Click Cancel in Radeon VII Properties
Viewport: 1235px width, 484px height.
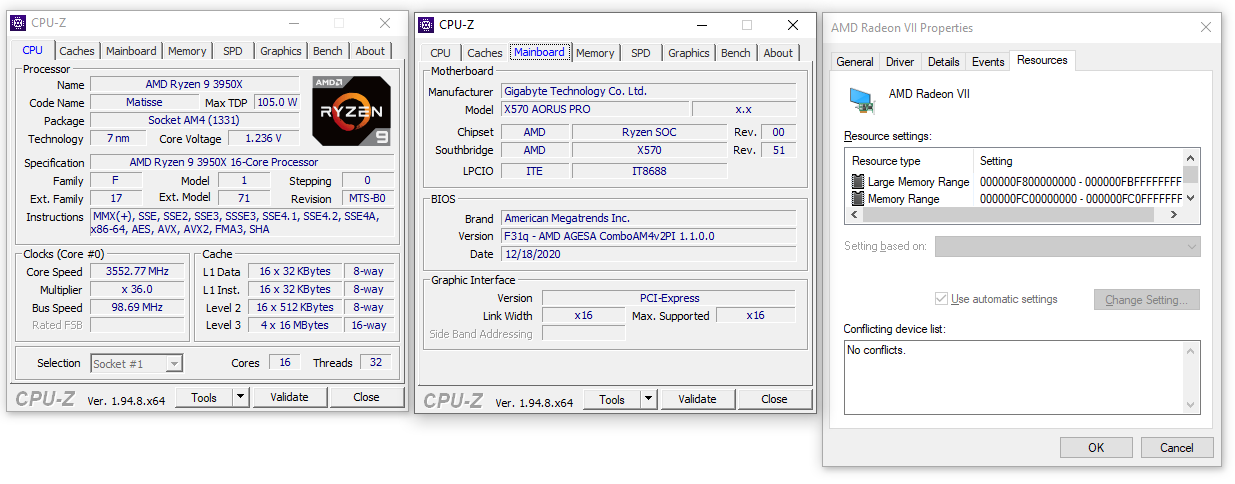[x=1177, y=447]
